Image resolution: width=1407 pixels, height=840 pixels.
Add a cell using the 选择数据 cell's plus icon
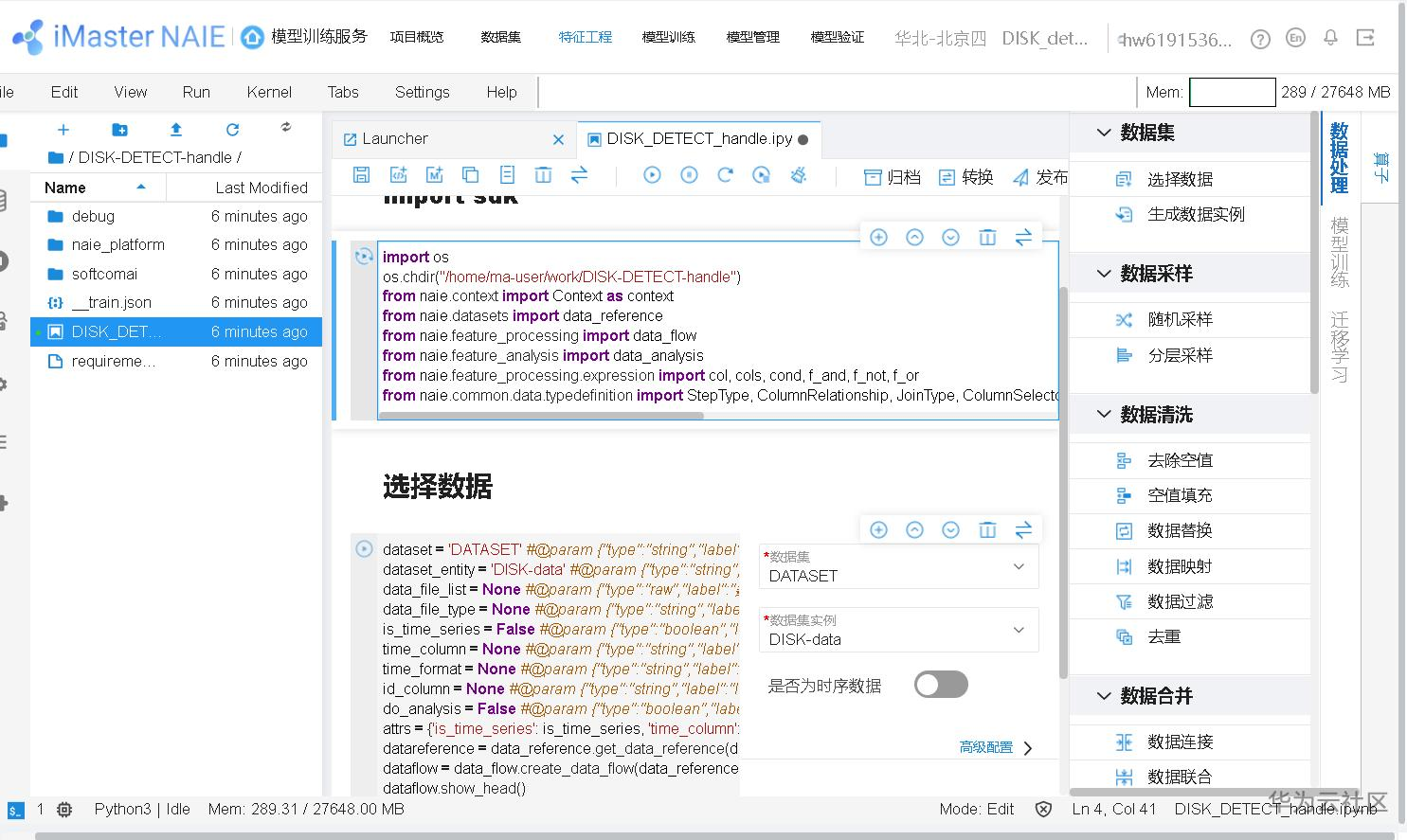878,530
